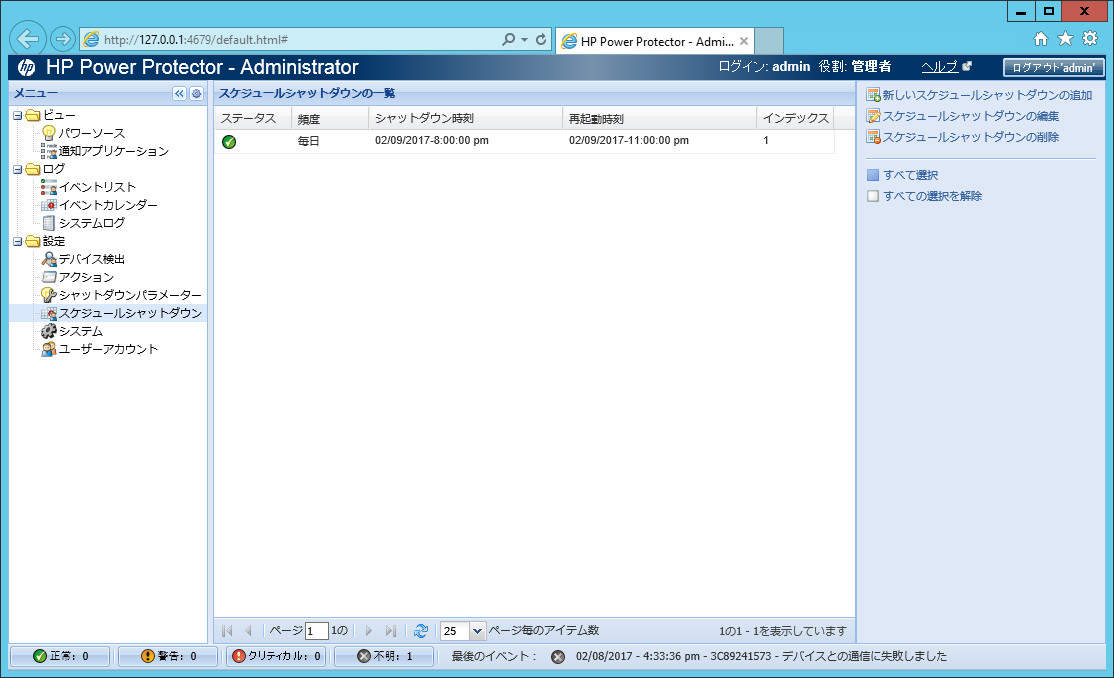Click the menu panel settings gear icon
Viewport: 1114px width, 678px height.
pos(197,93)
